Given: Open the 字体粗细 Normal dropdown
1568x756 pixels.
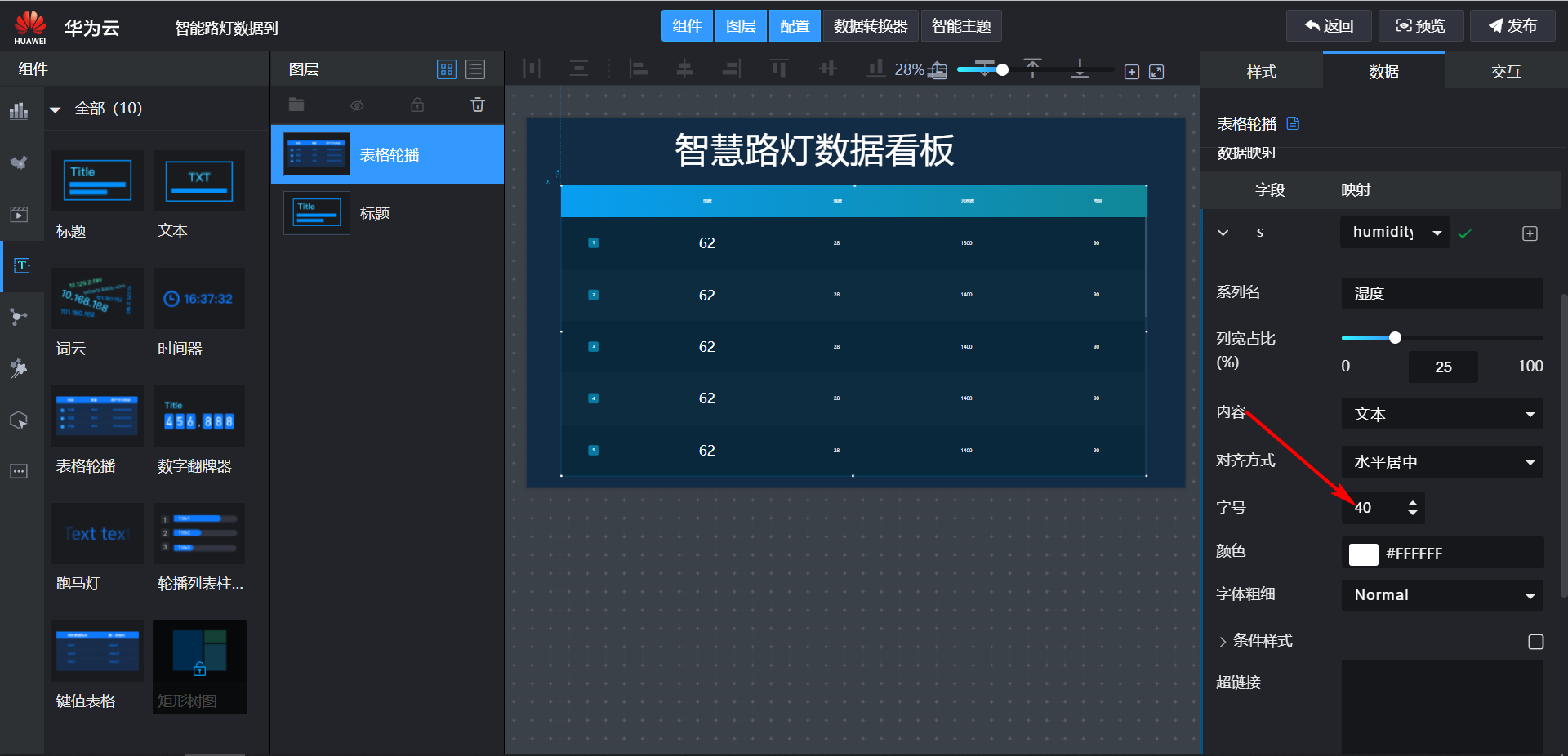Looking at the screenshot, I should (1442, 595).
